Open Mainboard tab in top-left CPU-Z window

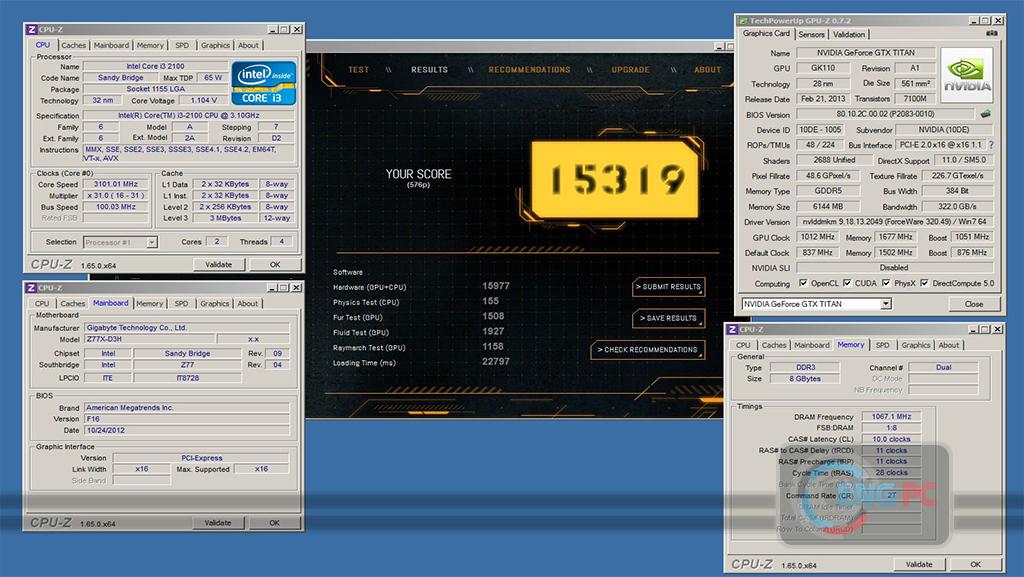point(111,46)
